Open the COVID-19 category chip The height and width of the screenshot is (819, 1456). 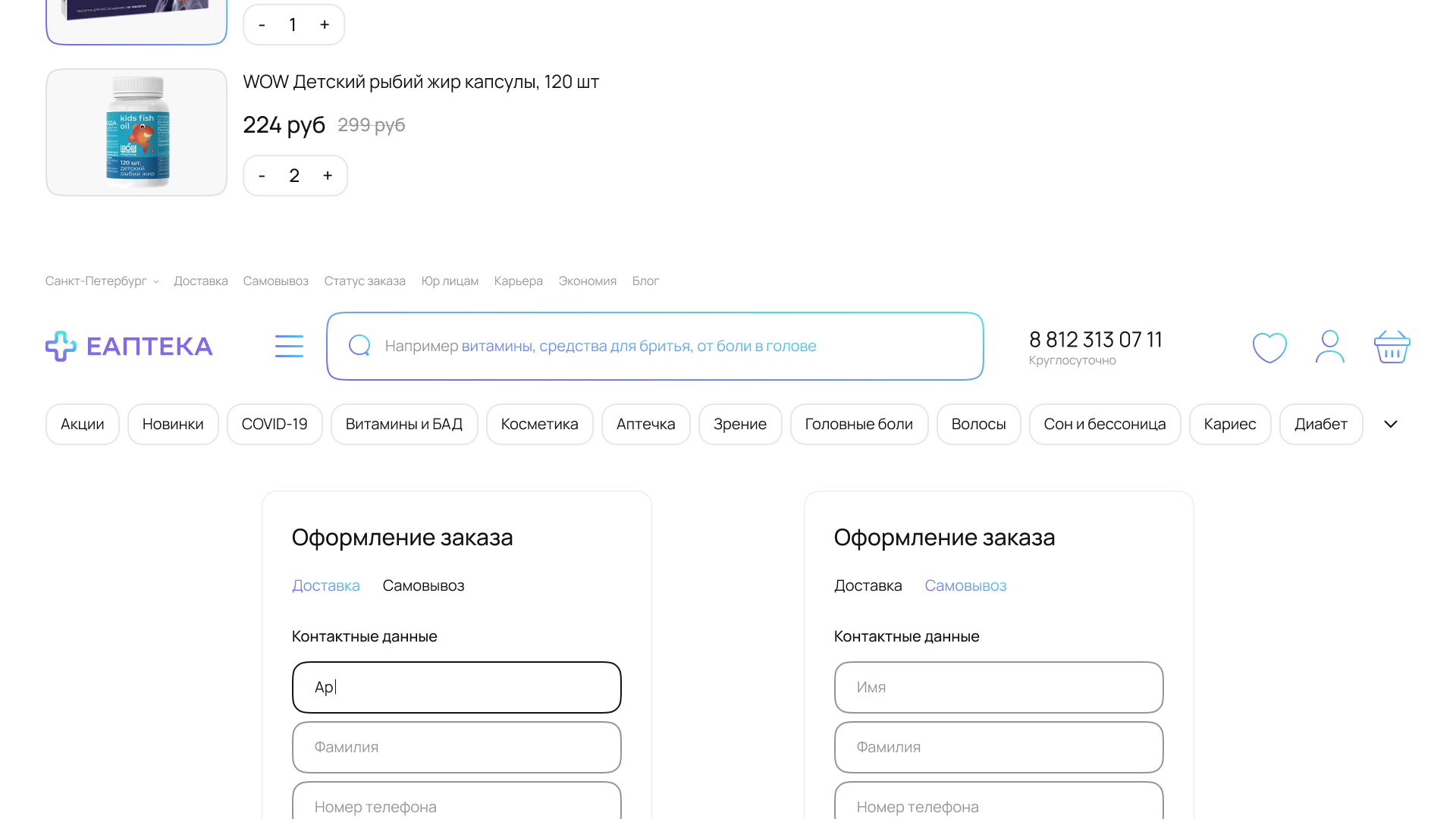275,424
